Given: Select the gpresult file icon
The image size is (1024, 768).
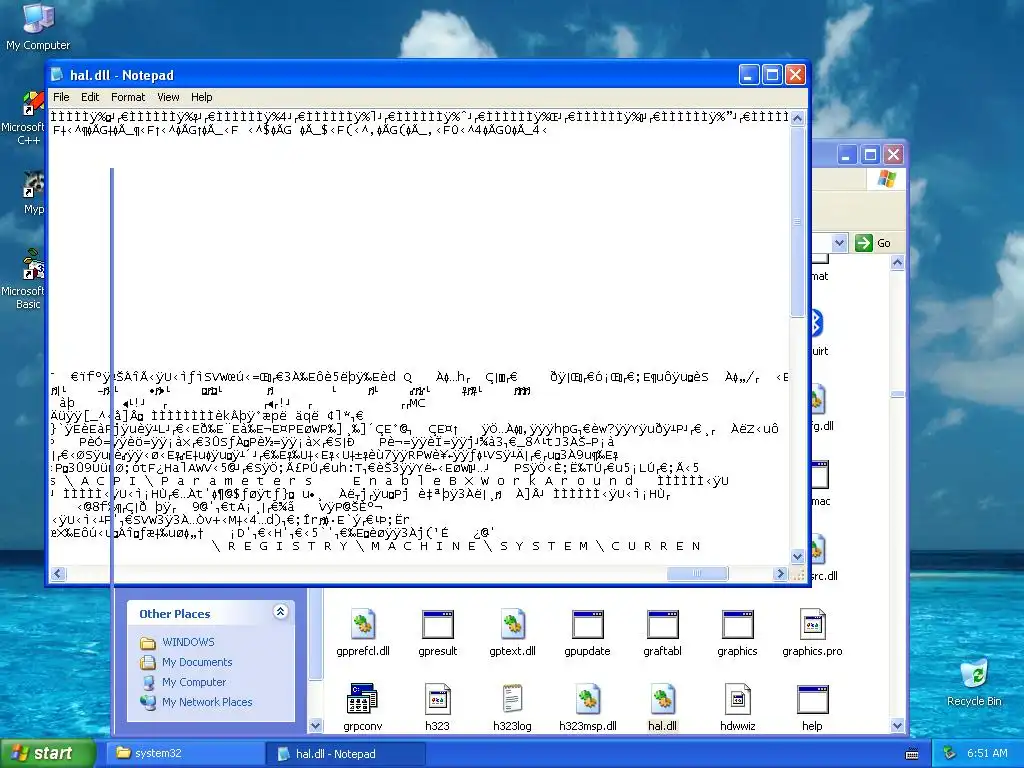Looking at the screenshot, I should tap(438, 624).
